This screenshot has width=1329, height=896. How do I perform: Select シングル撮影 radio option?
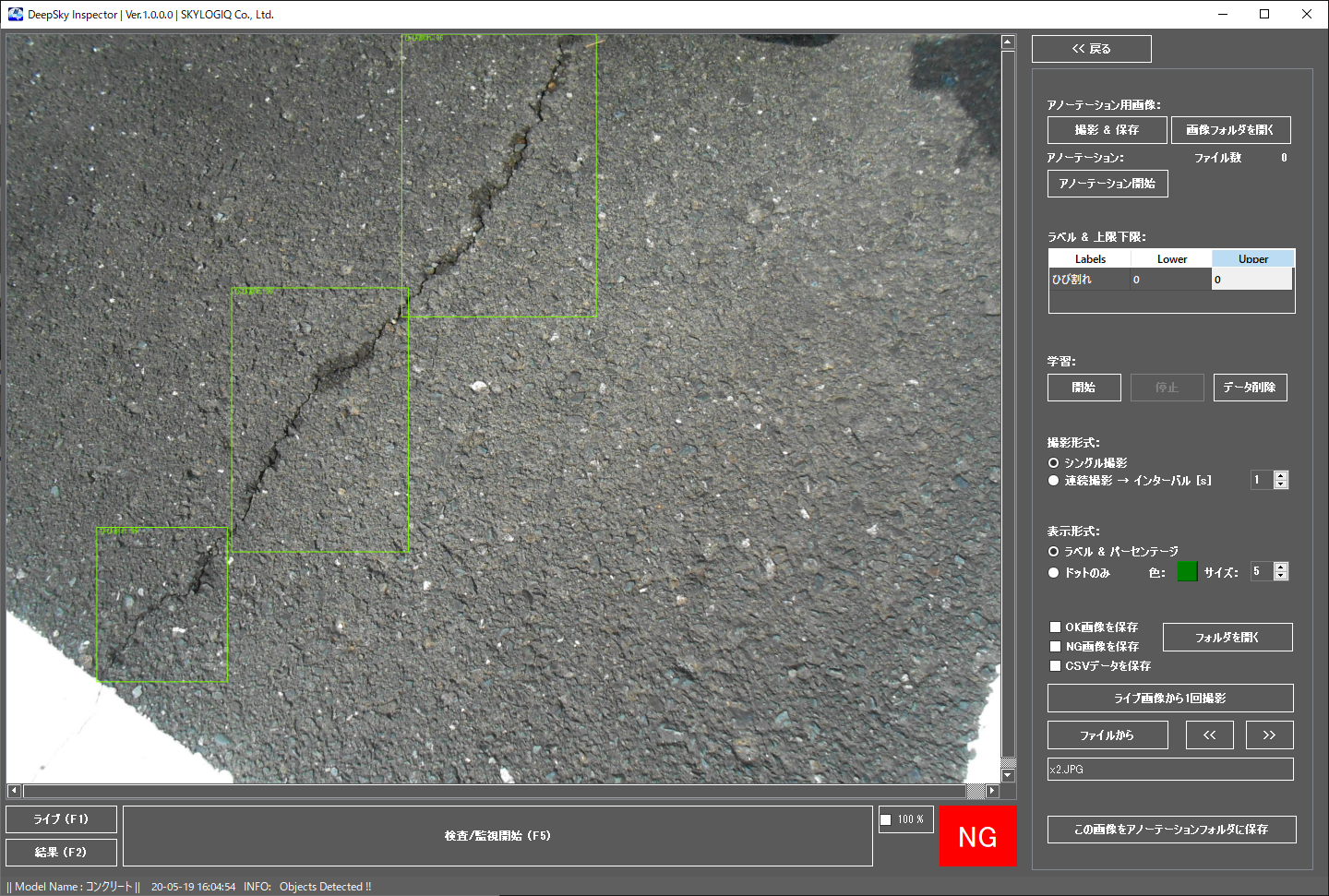coord(1053,463)
